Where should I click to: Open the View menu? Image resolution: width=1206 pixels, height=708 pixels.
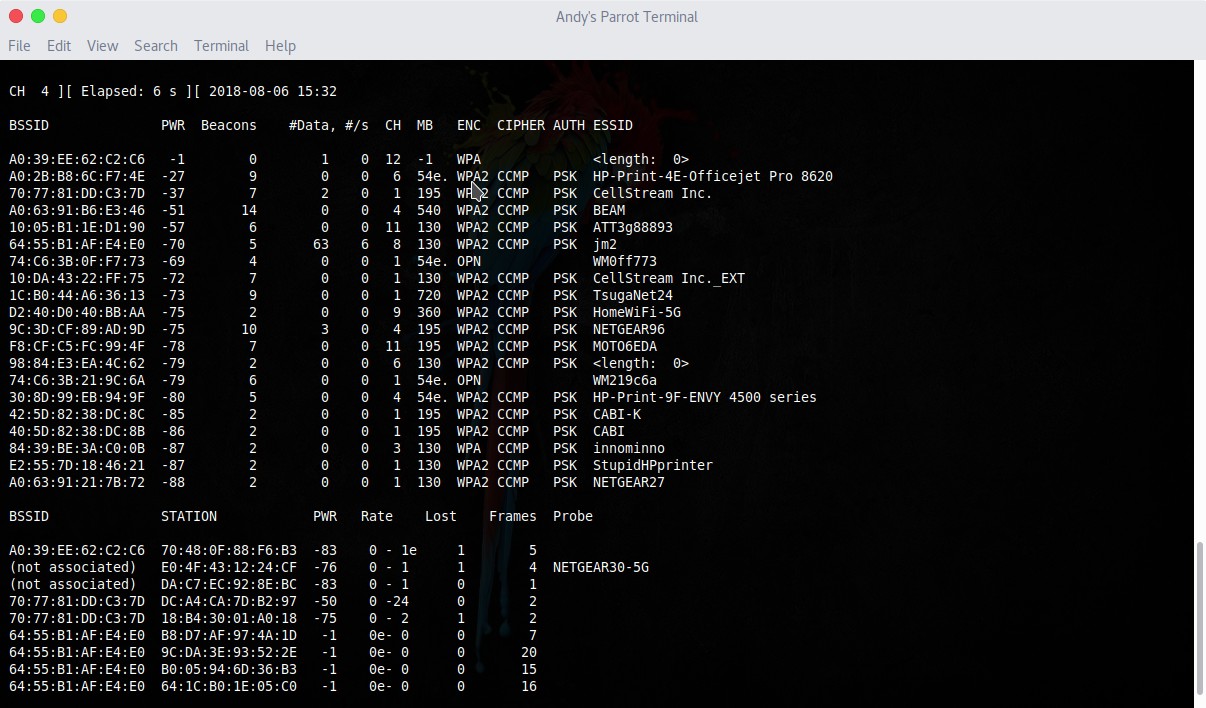tap(102, 45)
